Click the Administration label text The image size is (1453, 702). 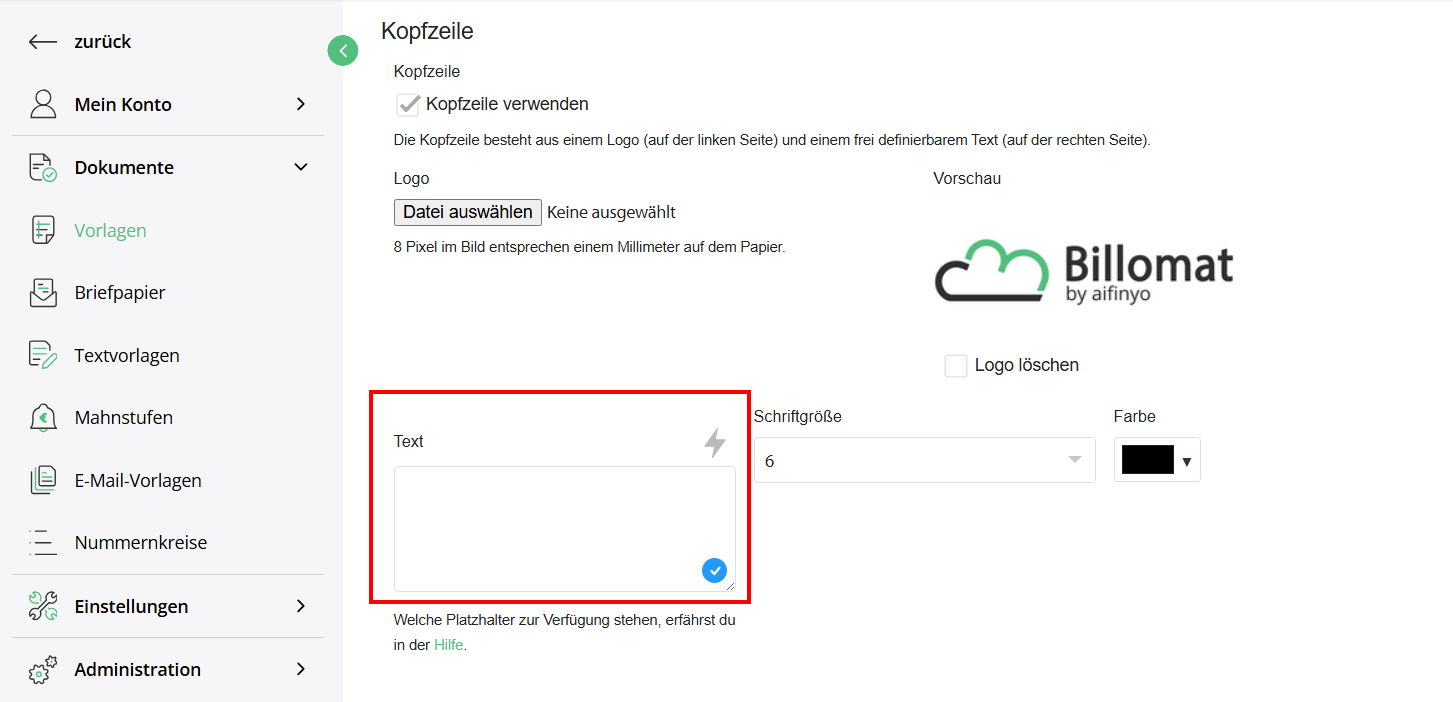(138, 669)
